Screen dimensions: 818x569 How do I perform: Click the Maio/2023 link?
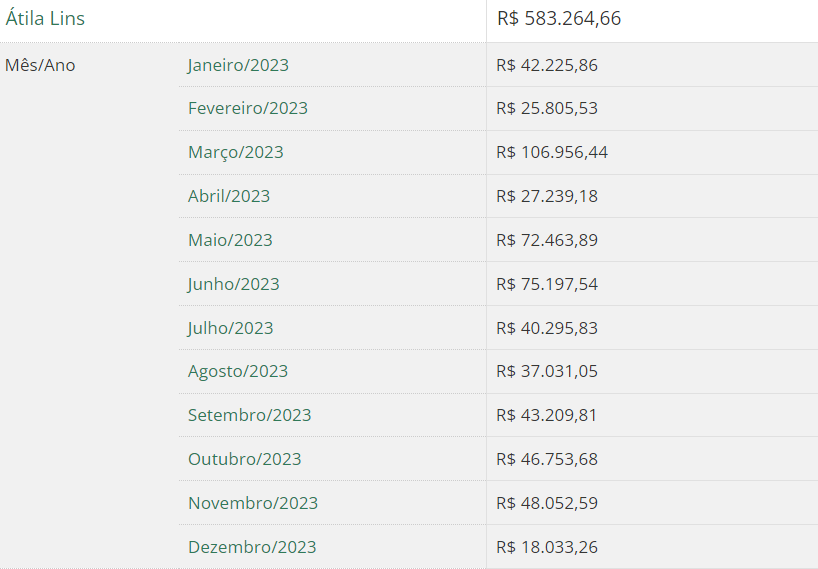click(x=230, y=240)
